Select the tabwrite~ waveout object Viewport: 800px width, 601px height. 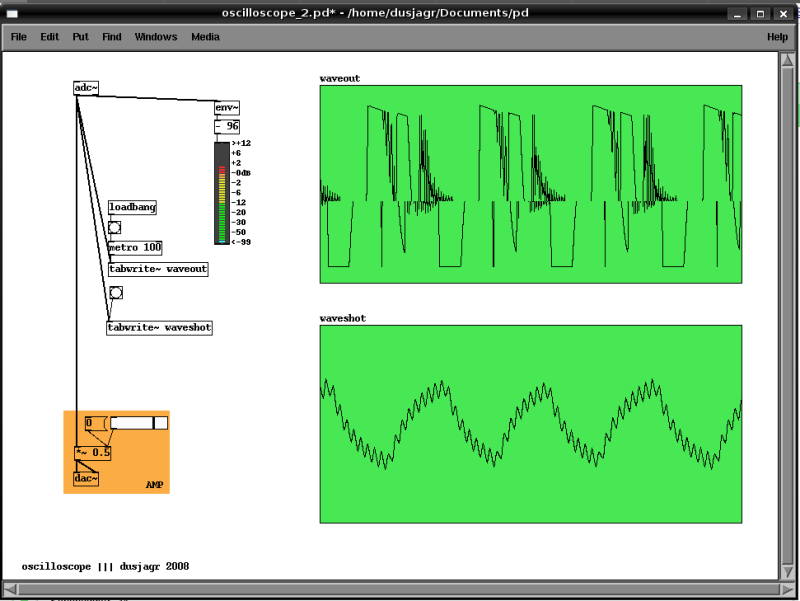158,269
